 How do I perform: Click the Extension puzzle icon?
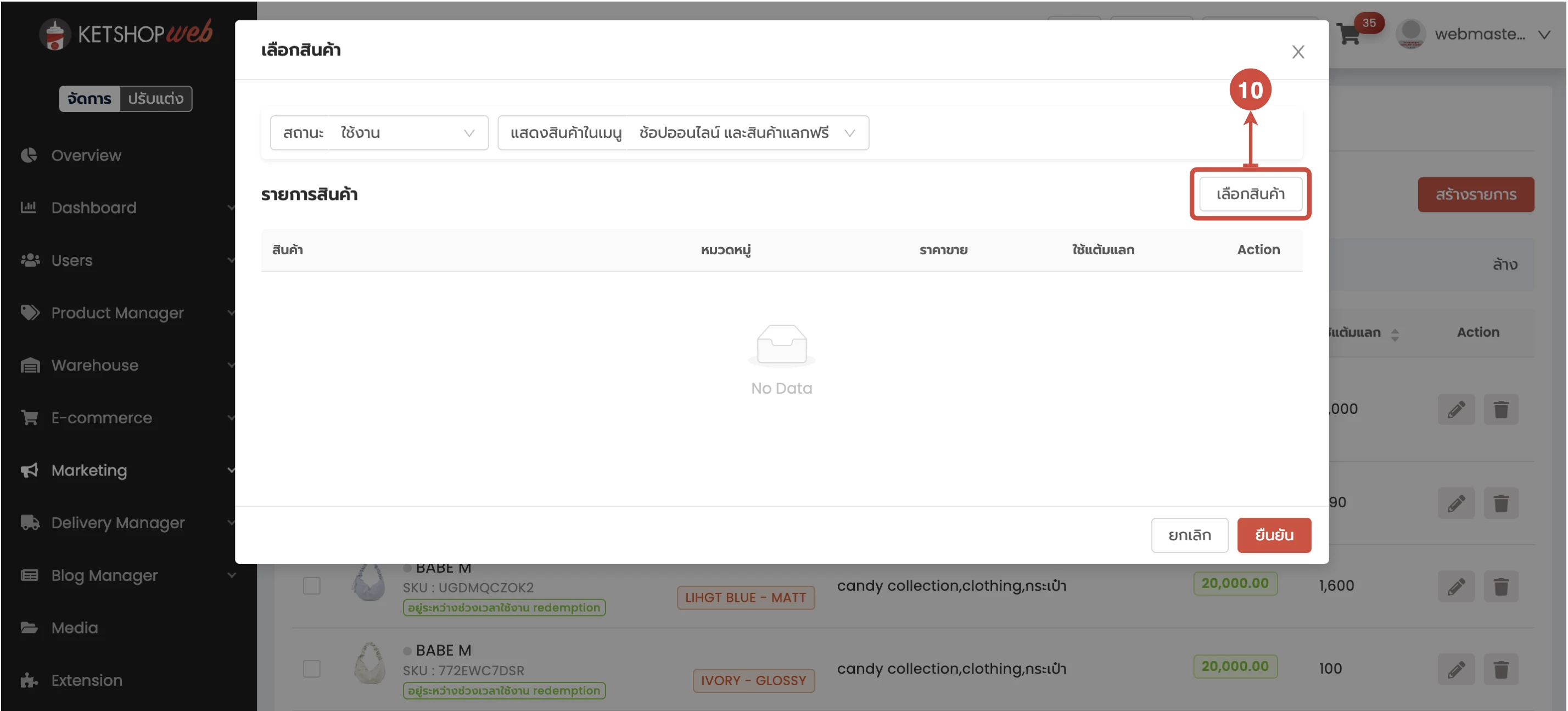(x=29, y=680)
